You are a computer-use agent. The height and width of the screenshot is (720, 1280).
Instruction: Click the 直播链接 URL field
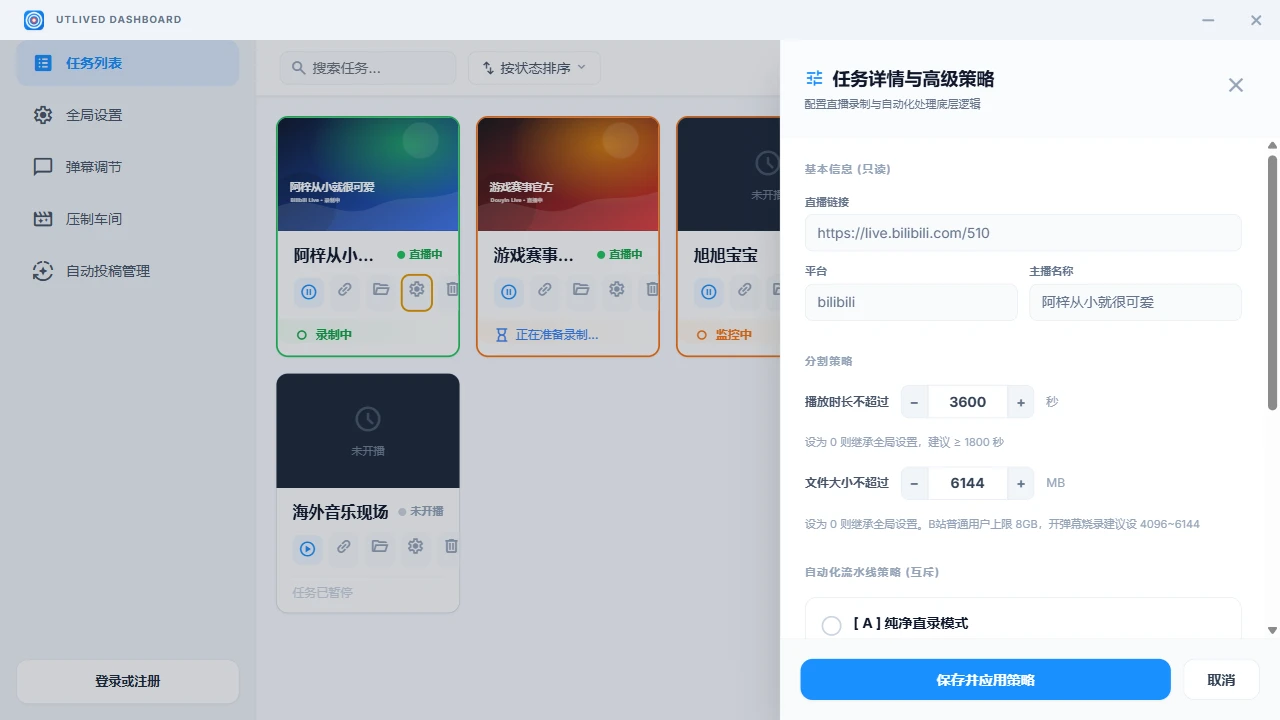(x=1023, y=233)
